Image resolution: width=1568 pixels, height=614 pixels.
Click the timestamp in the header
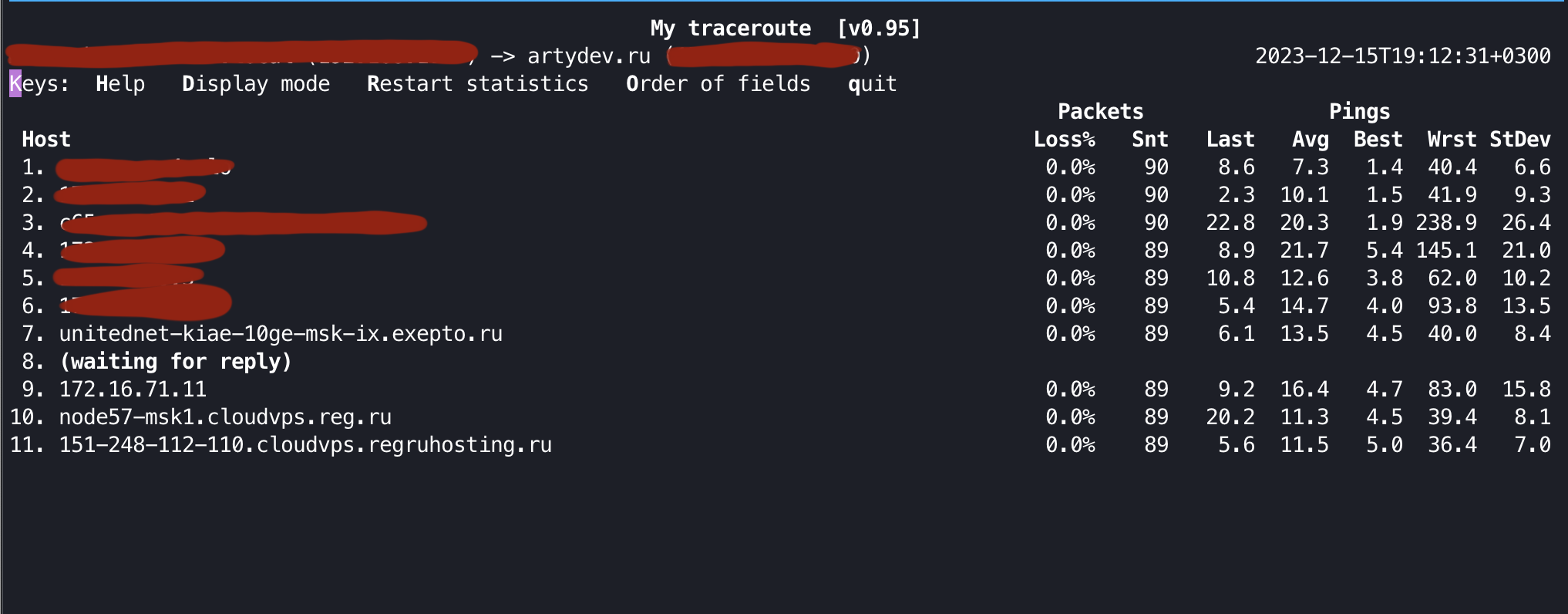click(1402, 56)
